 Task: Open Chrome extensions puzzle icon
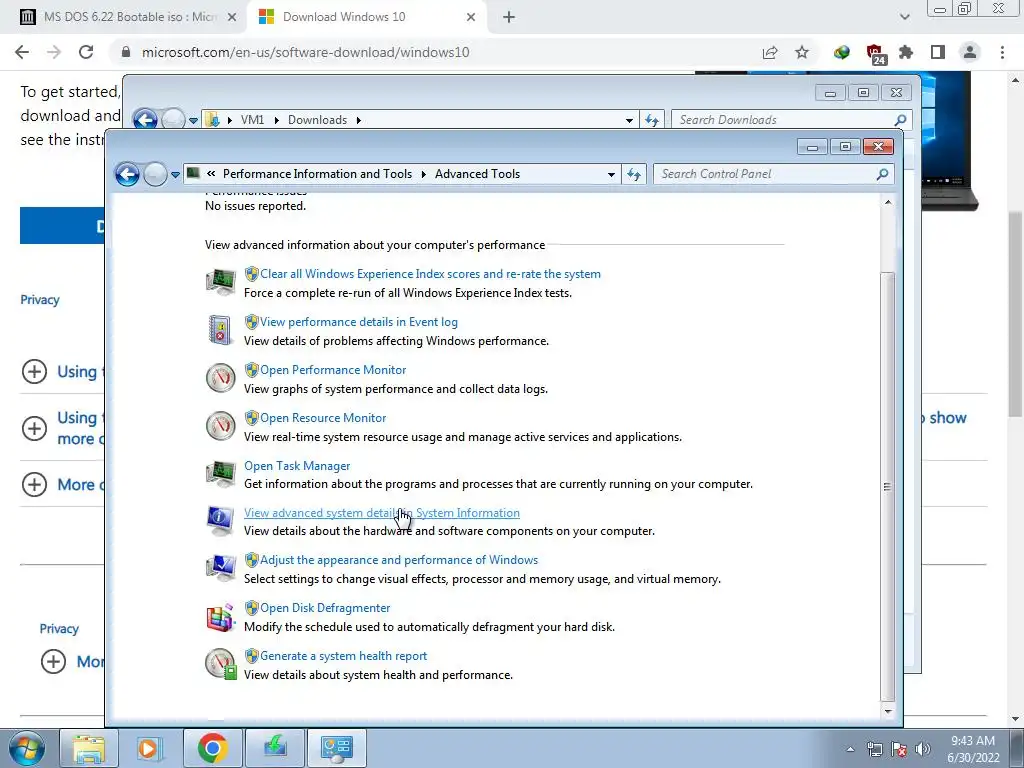tap(906, 52)
